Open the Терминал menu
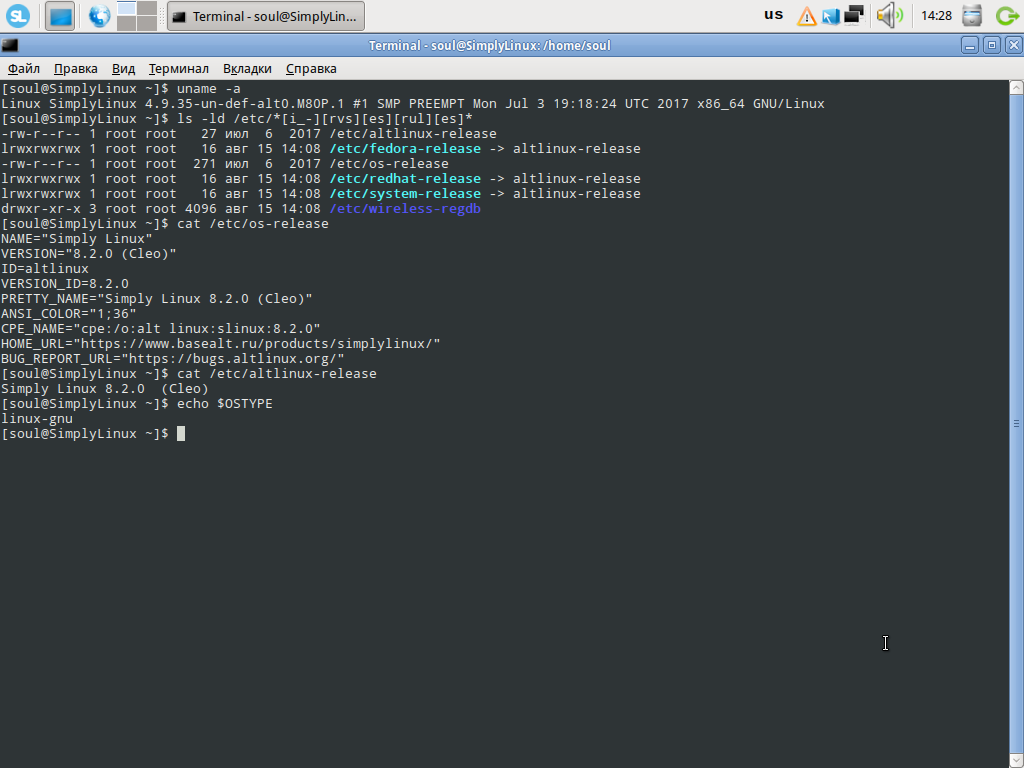 coord(178,69)
